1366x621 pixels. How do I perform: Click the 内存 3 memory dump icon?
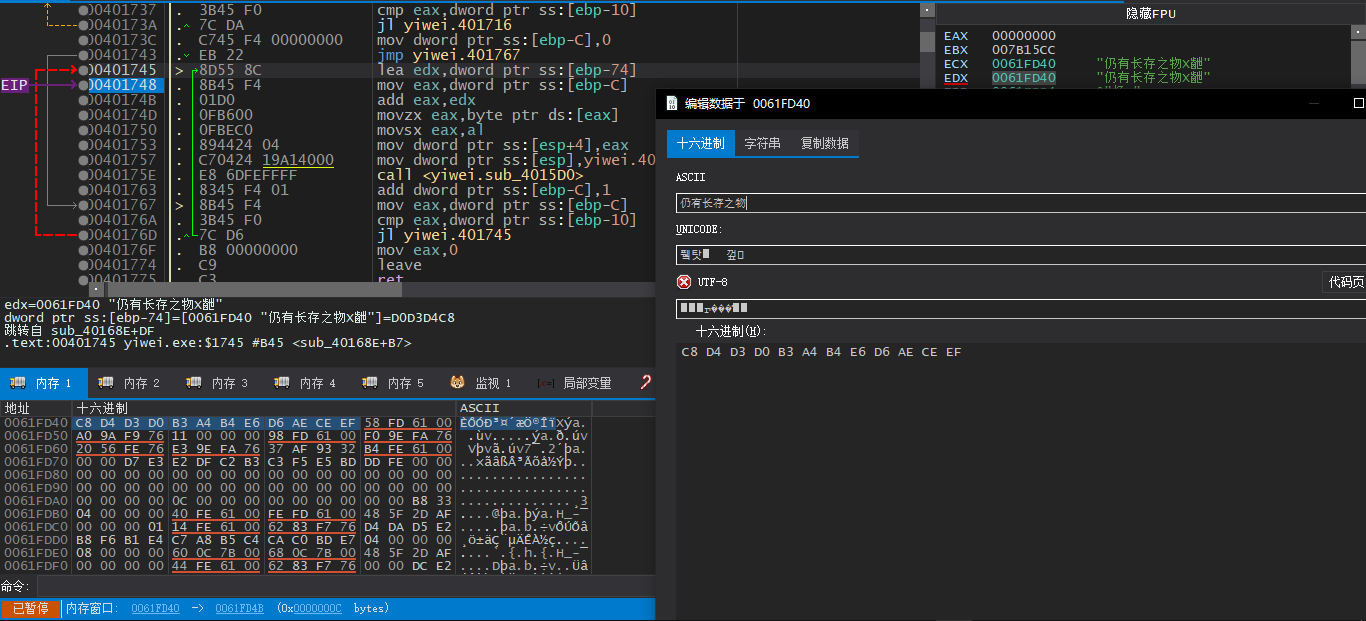(194, 383)
